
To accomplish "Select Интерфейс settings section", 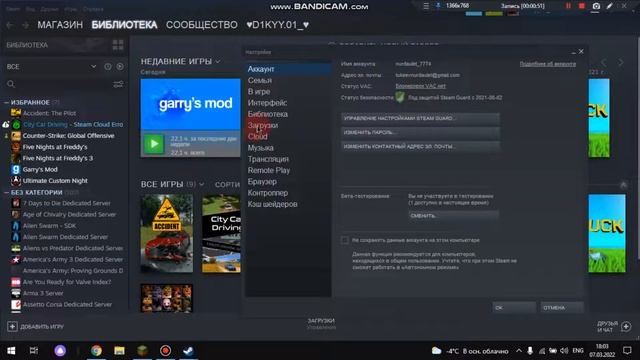I will click(x=288, y=103).
